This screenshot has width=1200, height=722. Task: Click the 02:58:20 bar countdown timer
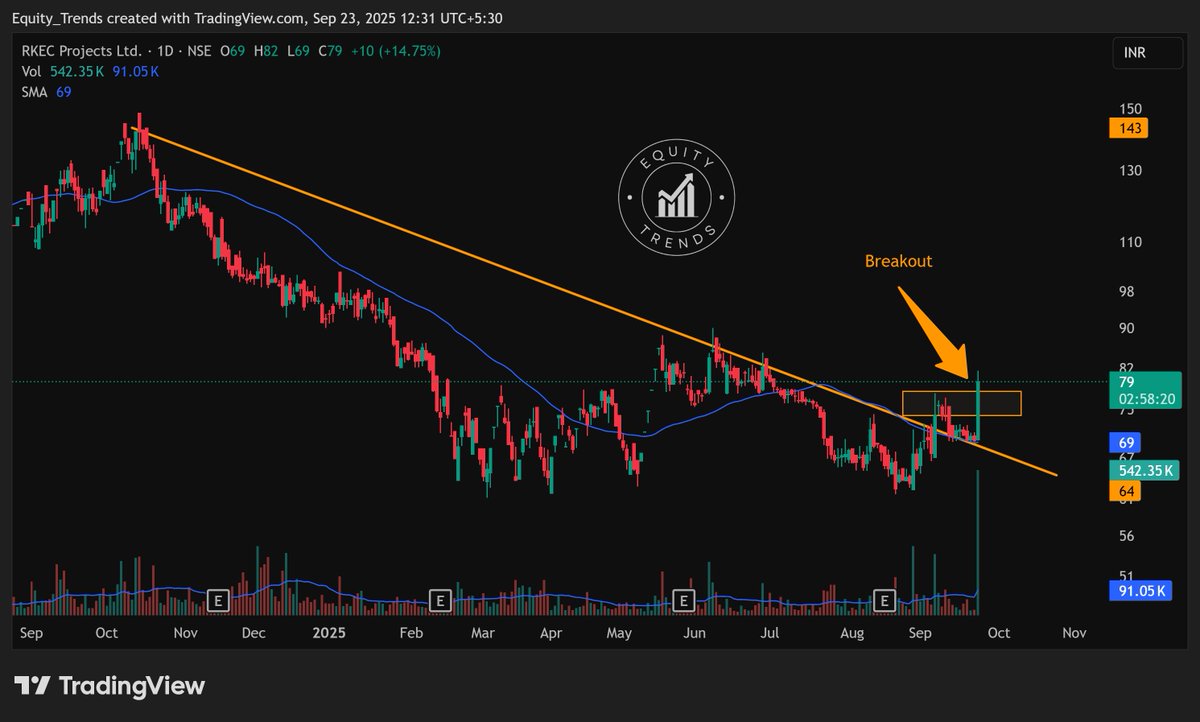[1146, 398]
